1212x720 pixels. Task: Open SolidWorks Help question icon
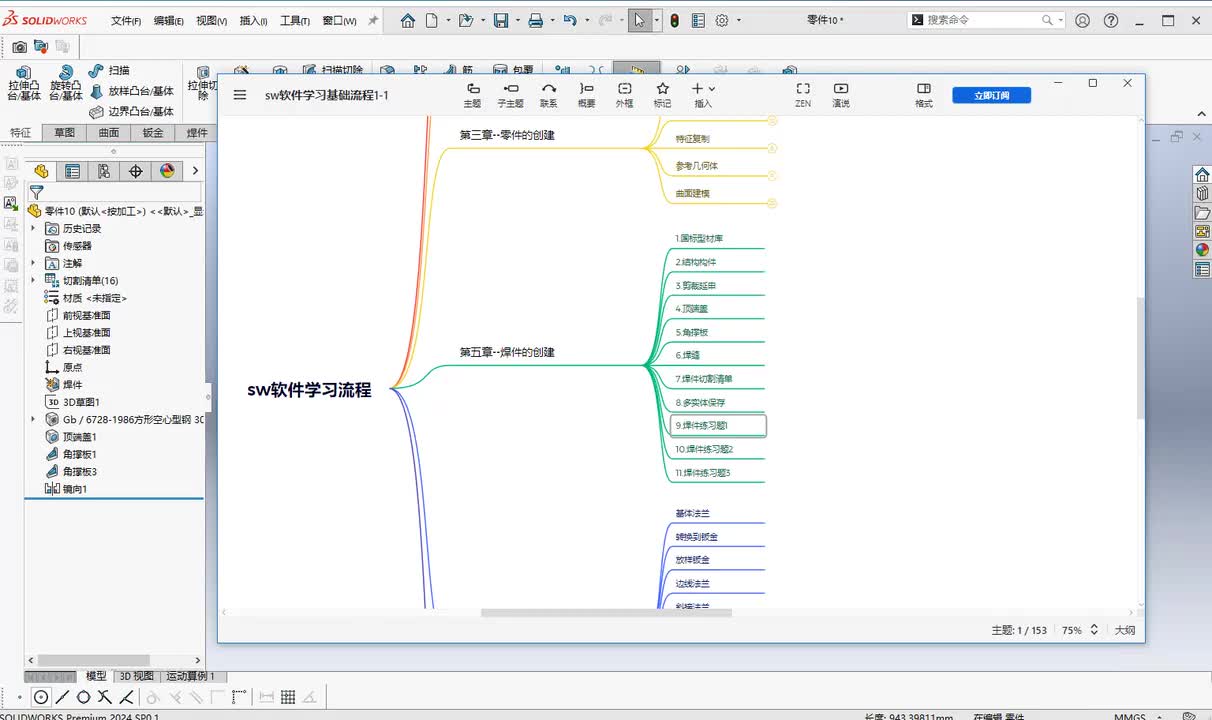[x=1111, y=20]
